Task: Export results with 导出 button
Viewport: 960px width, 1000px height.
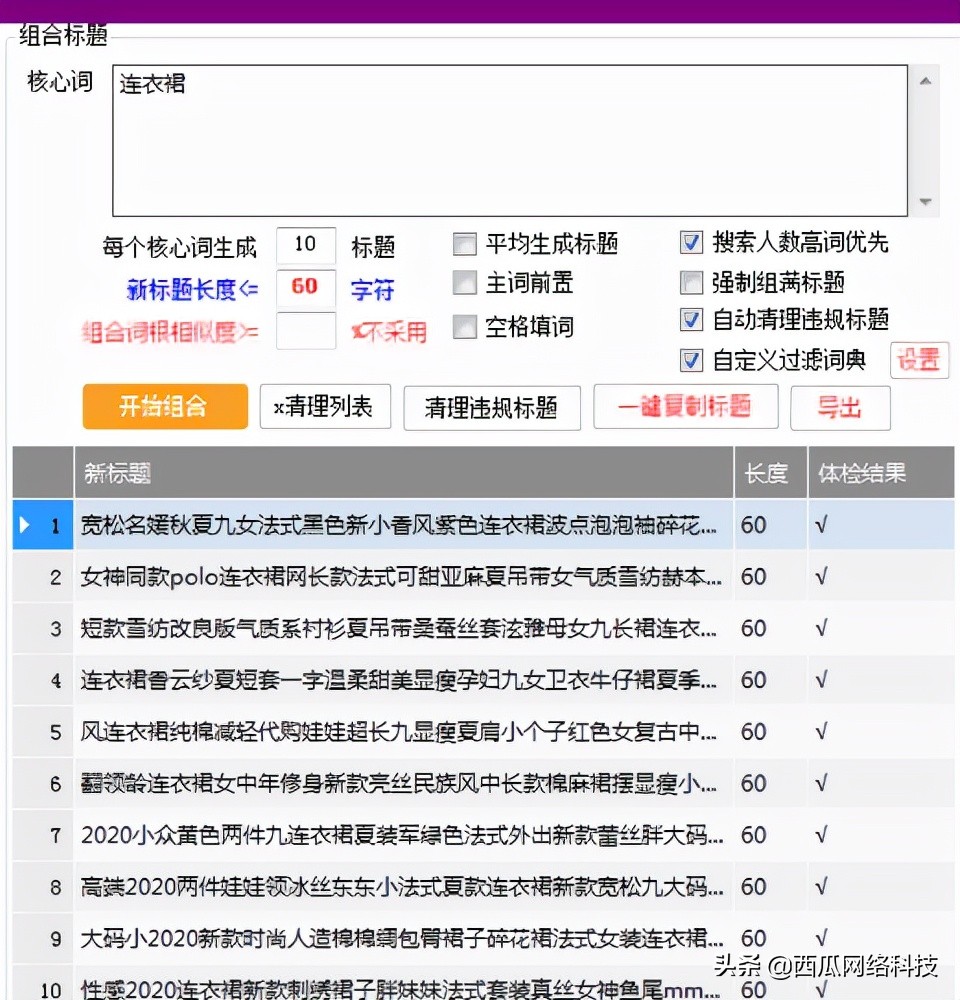Action: [840, 408]
